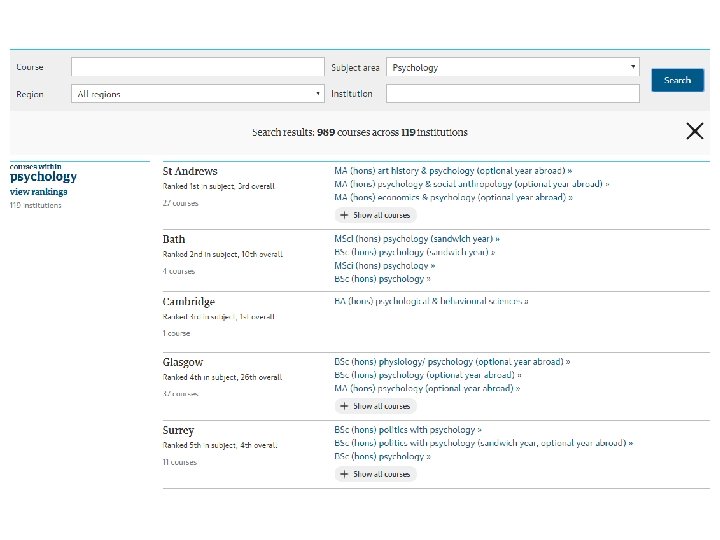Open the view rankings link
This screenshot has height=540, width=720.
39,191
